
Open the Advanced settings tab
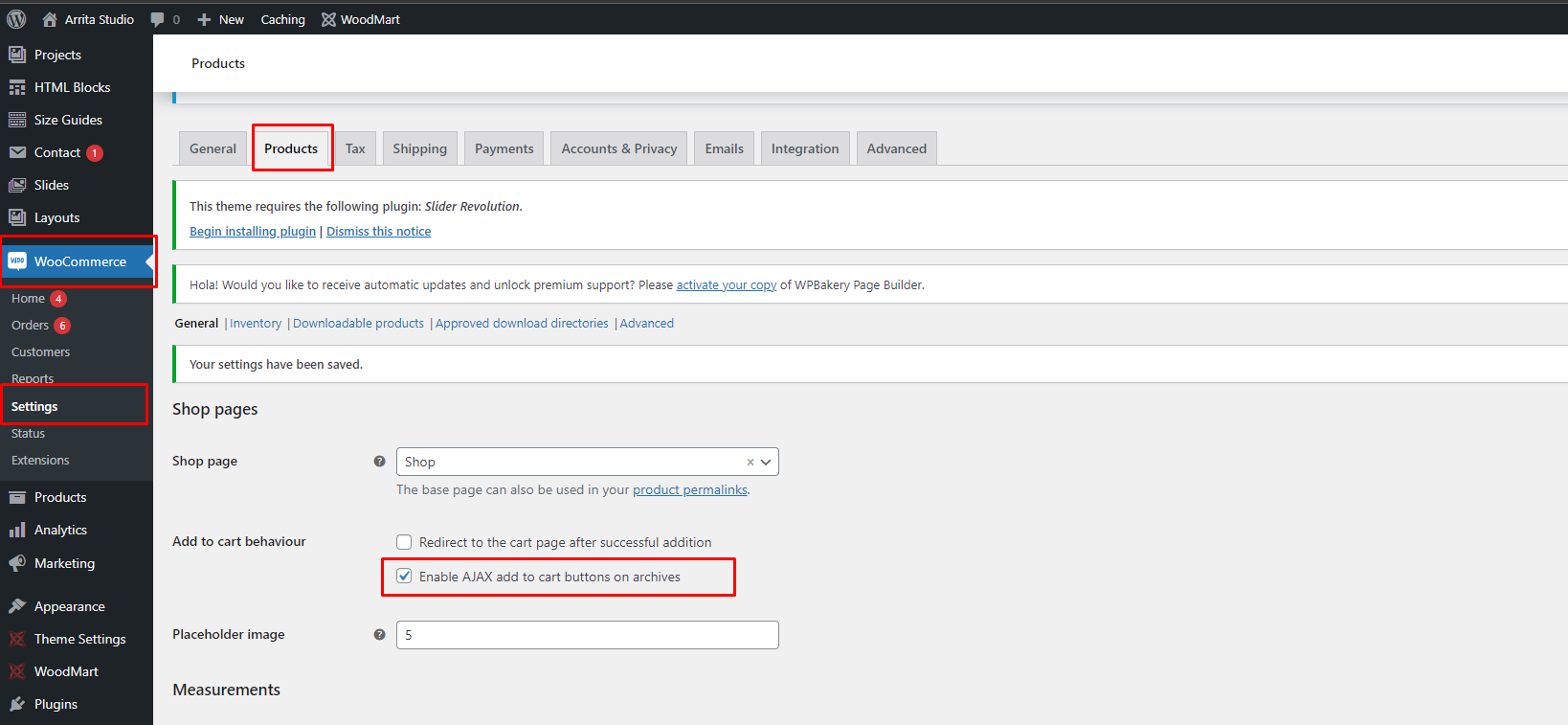(897, 148)
